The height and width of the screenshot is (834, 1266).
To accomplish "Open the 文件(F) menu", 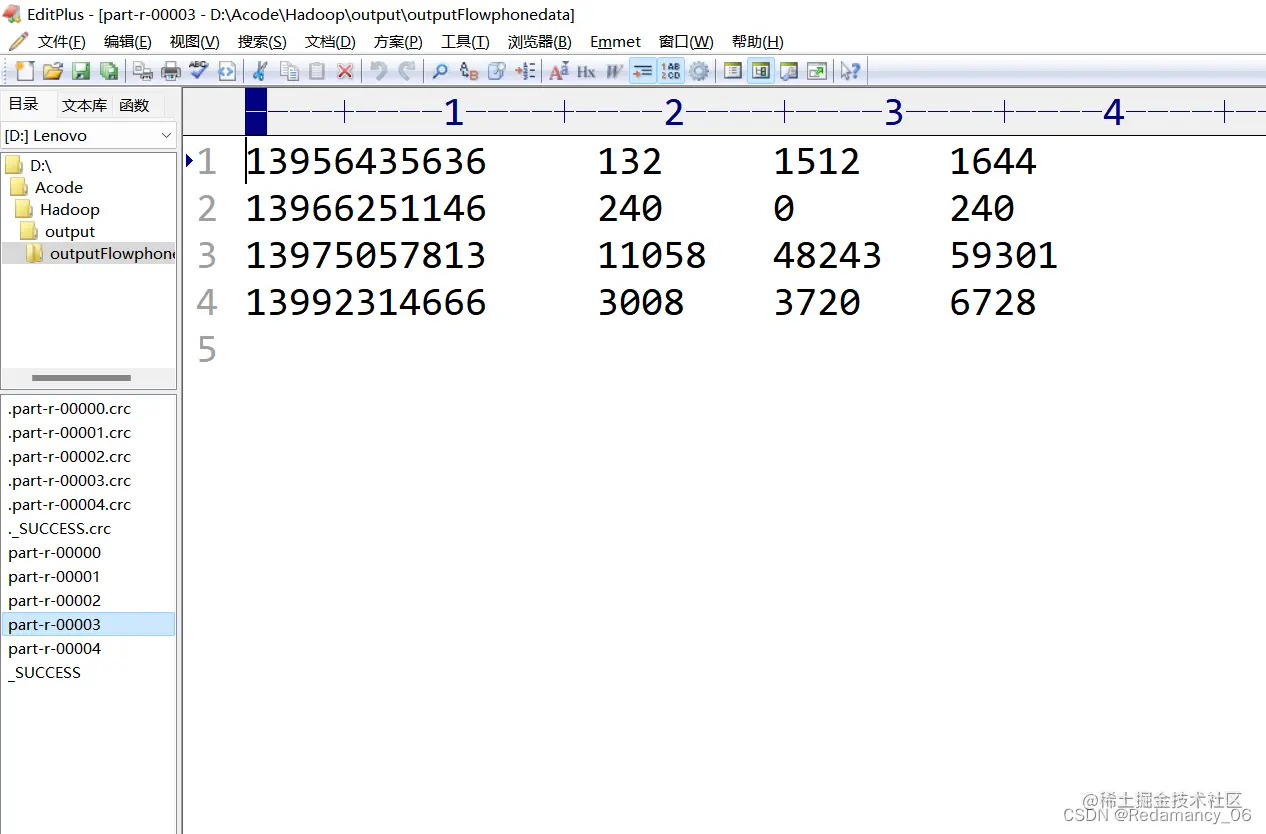I will 61,42.
